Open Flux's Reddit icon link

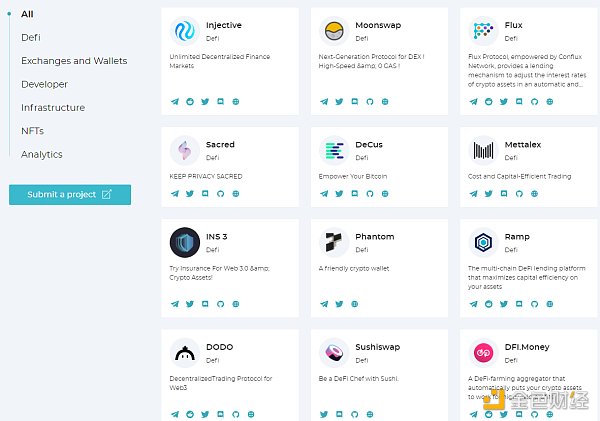(489, 101)
